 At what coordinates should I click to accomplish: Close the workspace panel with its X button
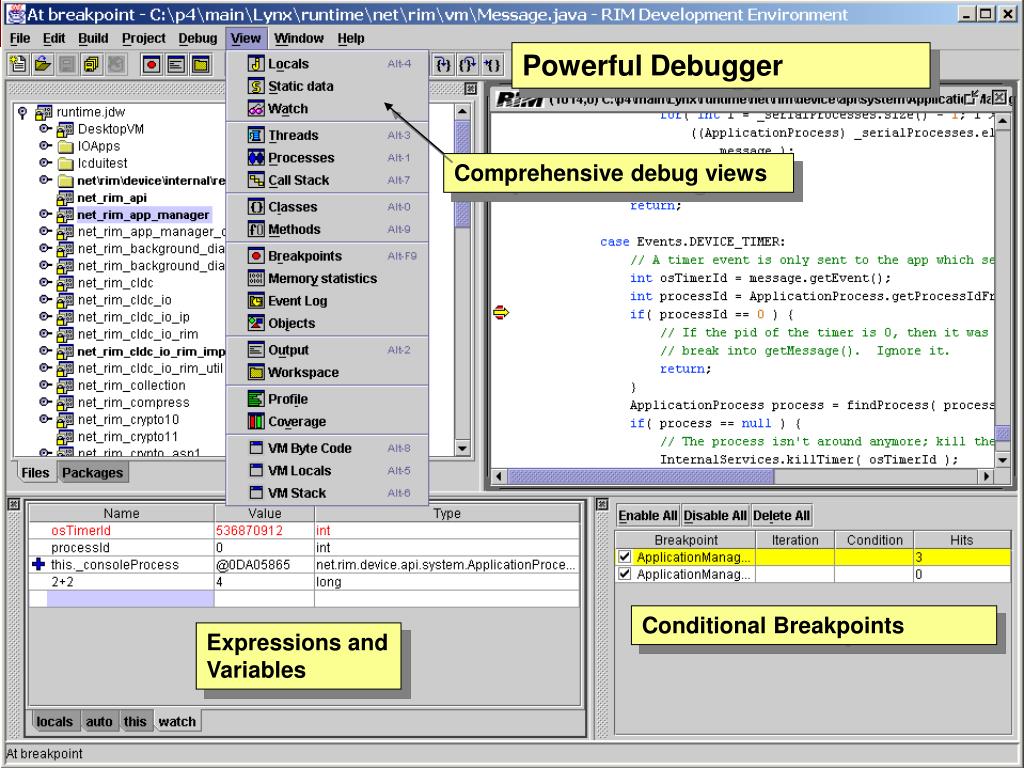pyautogui.click(x=470, y=89)
